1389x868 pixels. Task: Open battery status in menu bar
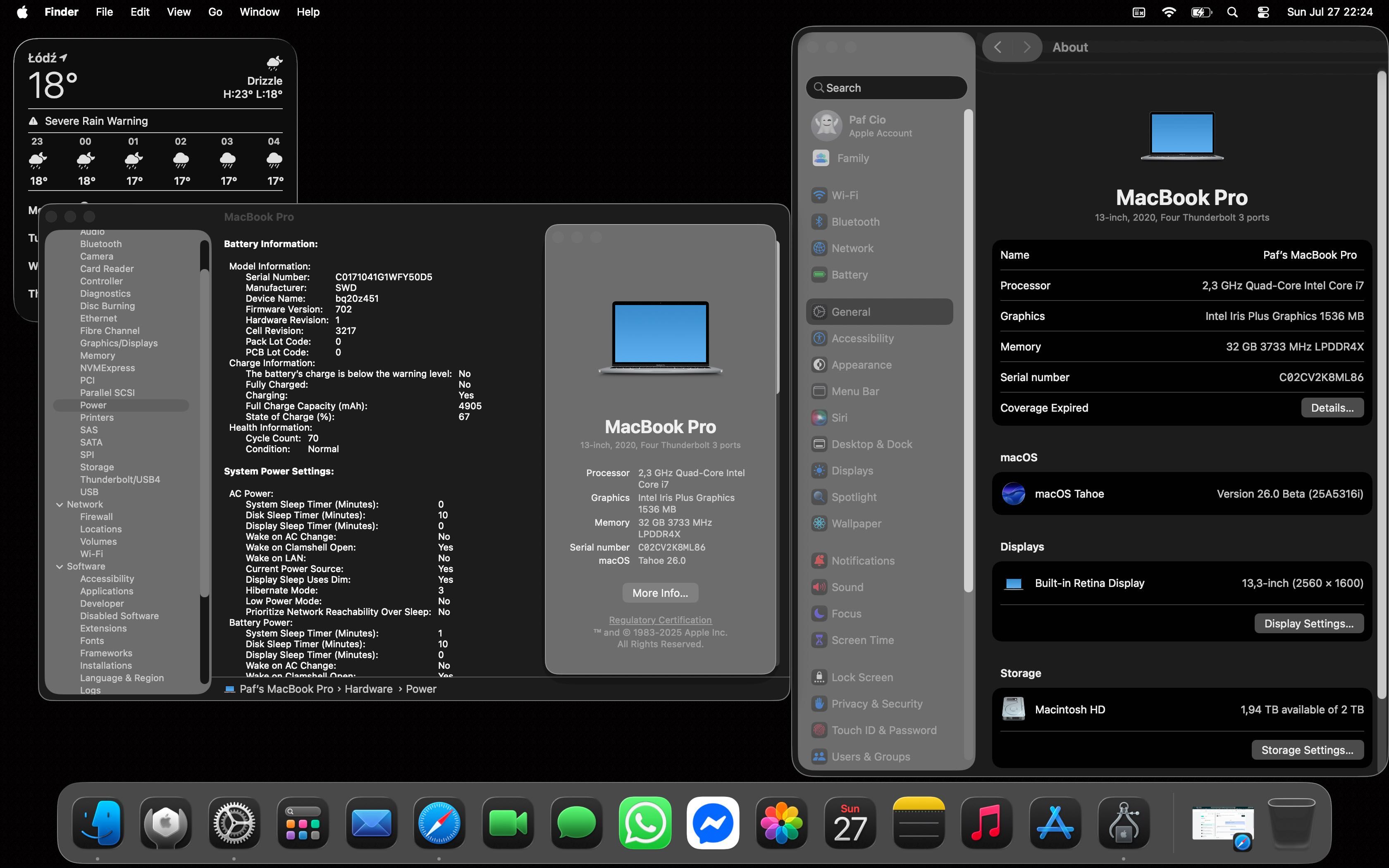1201,12
